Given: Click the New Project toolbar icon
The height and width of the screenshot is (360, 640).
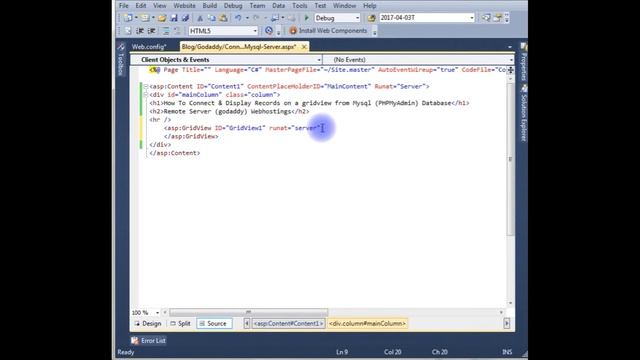Looking at the screenshot, I should [128, 18].
